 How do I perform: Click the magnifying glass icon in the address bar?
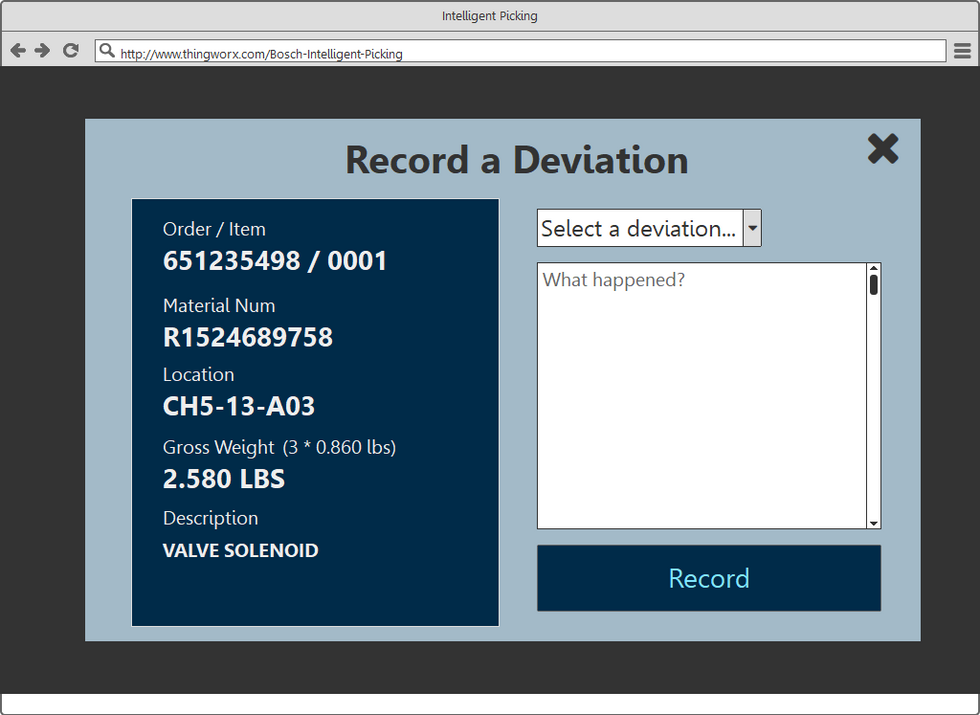[107, 50]
